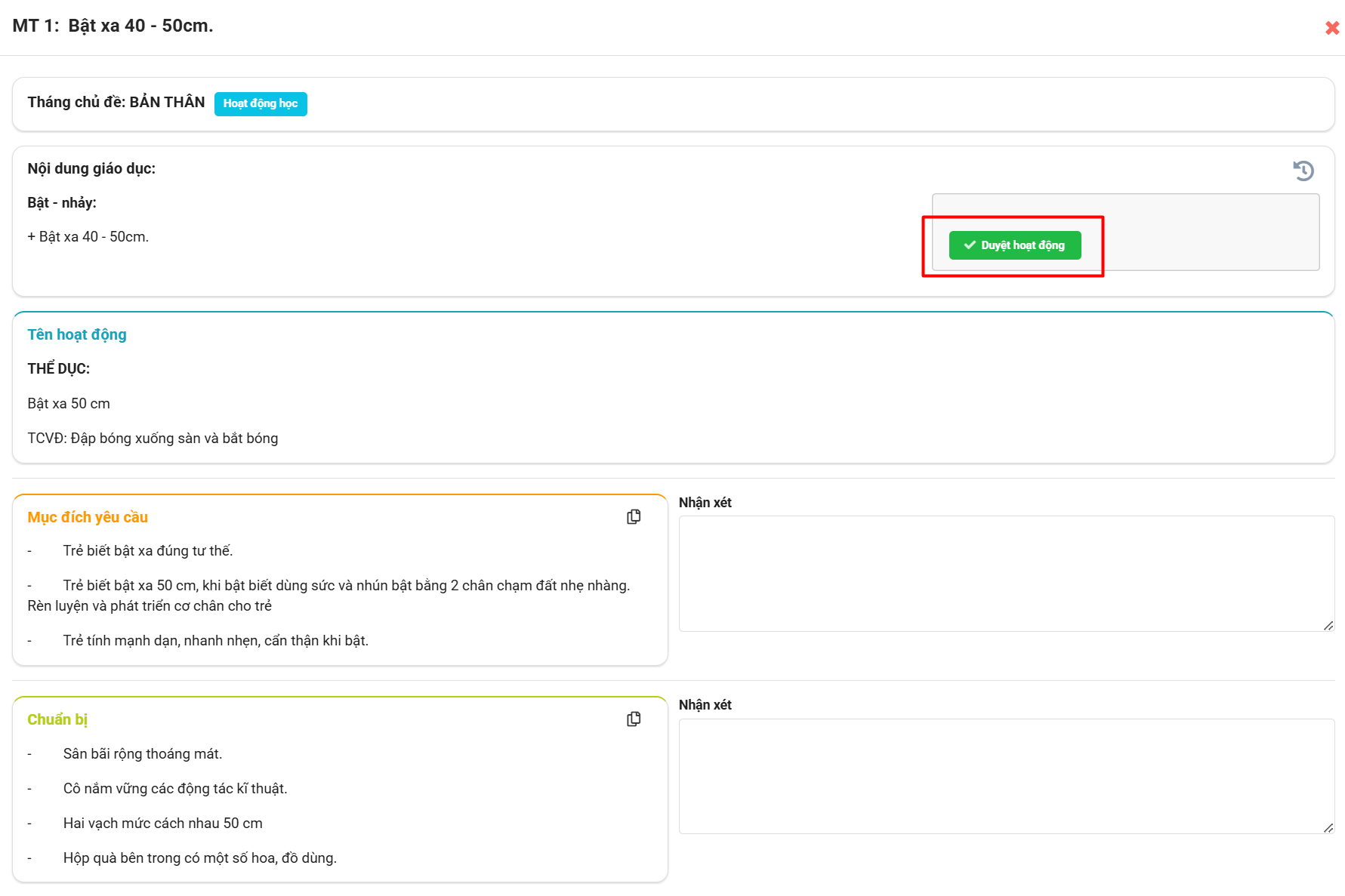This screenshot has width=1345, height=896.
Task: Copy the Mục đích yêu cầu content
Action: [x=634, y=516]
